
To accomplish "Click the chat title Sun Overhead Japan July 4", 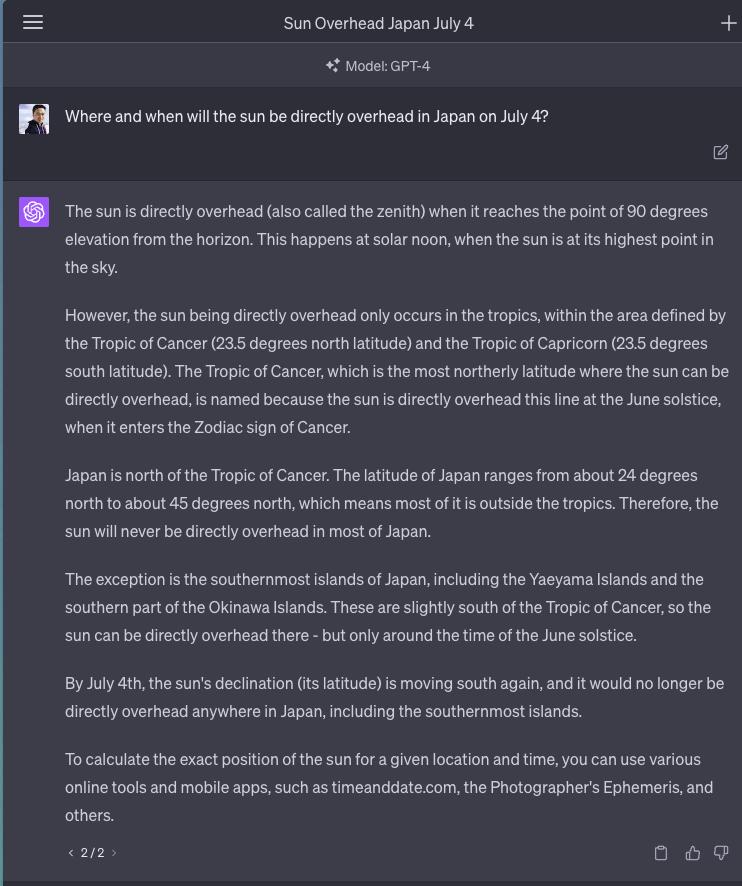I will 378,23.
